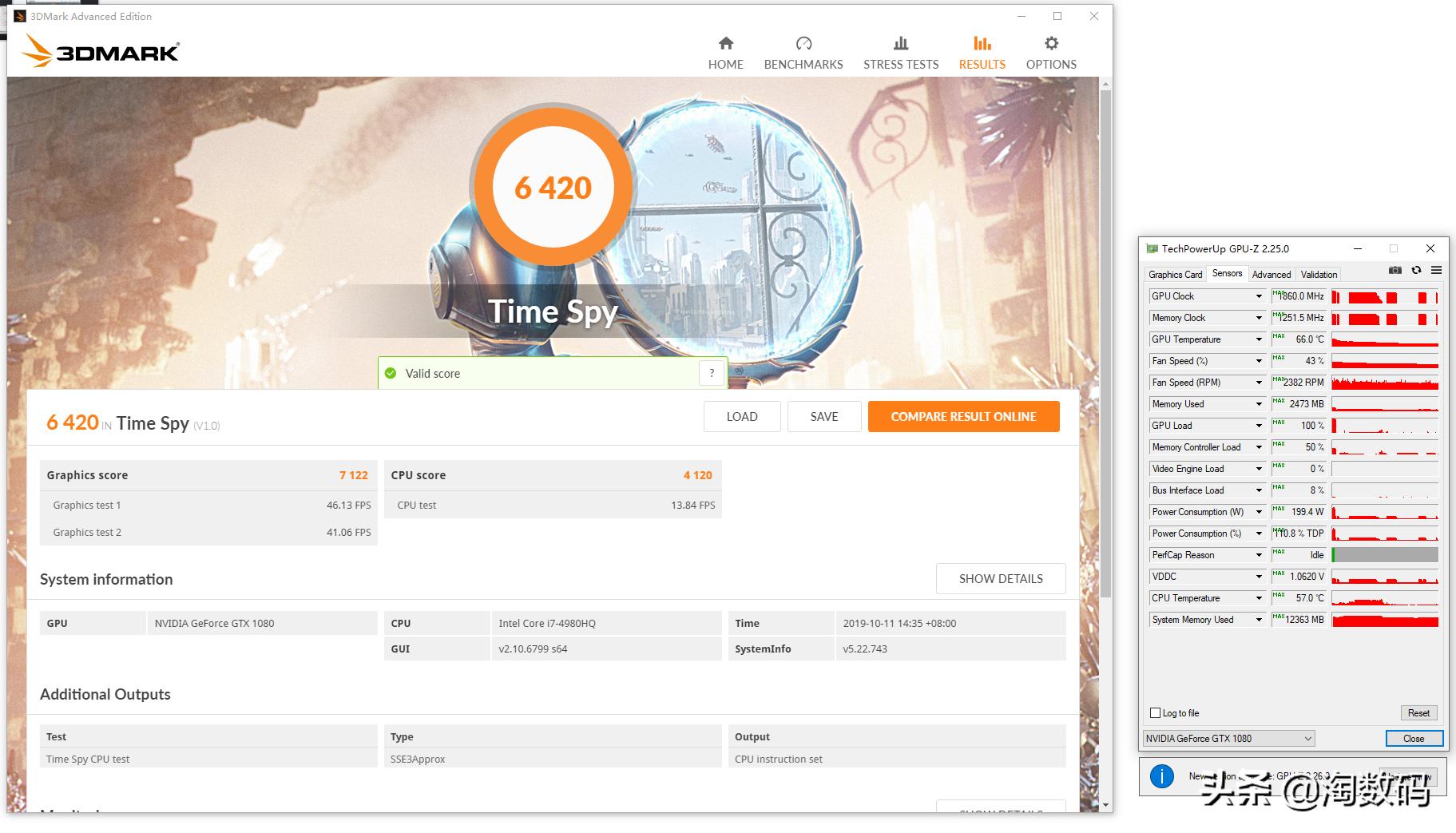Click SHOW DETAILS under System information

1000,578
